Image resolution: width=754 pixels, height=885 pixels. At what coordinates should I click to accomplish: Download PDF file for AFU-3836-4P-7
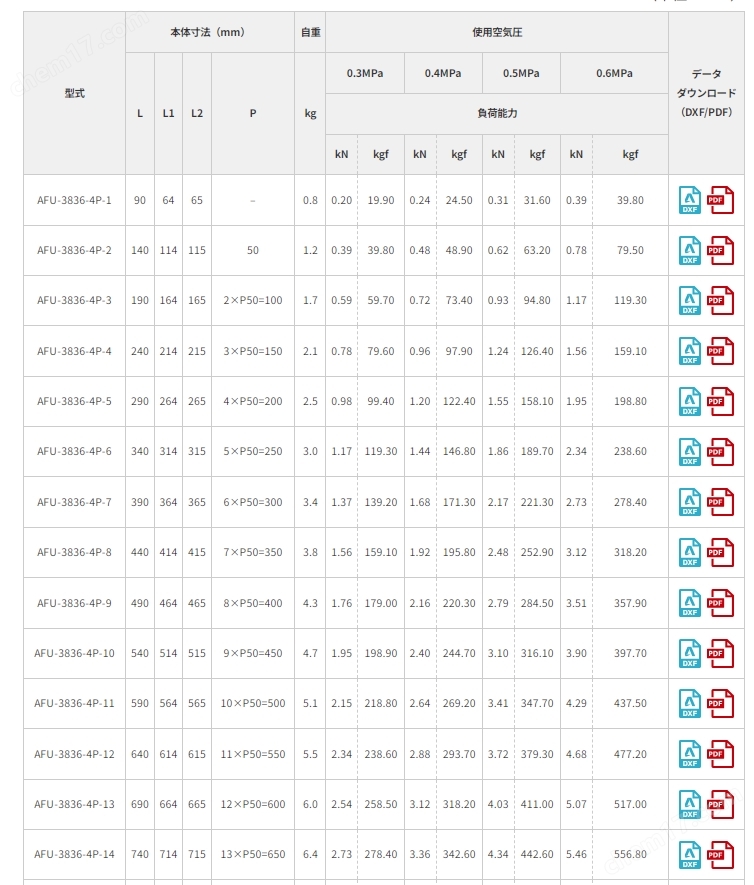(720, 502)
